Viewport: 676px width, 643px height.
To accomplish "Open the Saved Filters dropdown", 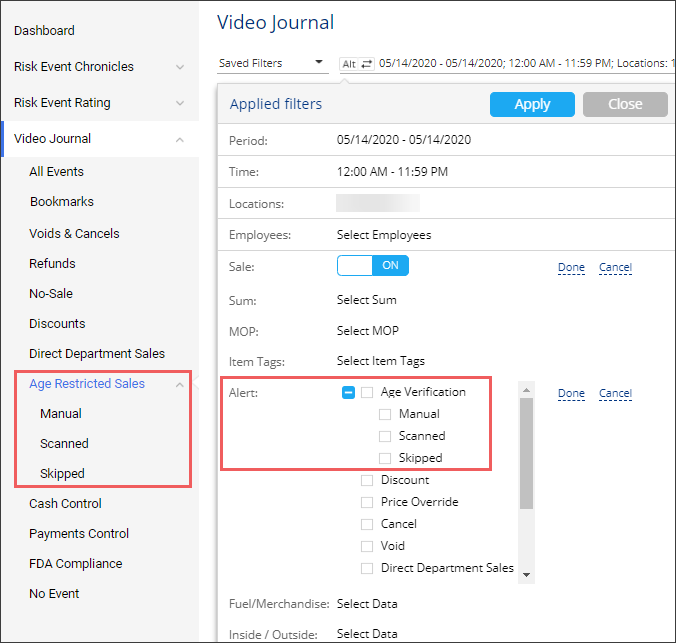I will coord(272,63).
